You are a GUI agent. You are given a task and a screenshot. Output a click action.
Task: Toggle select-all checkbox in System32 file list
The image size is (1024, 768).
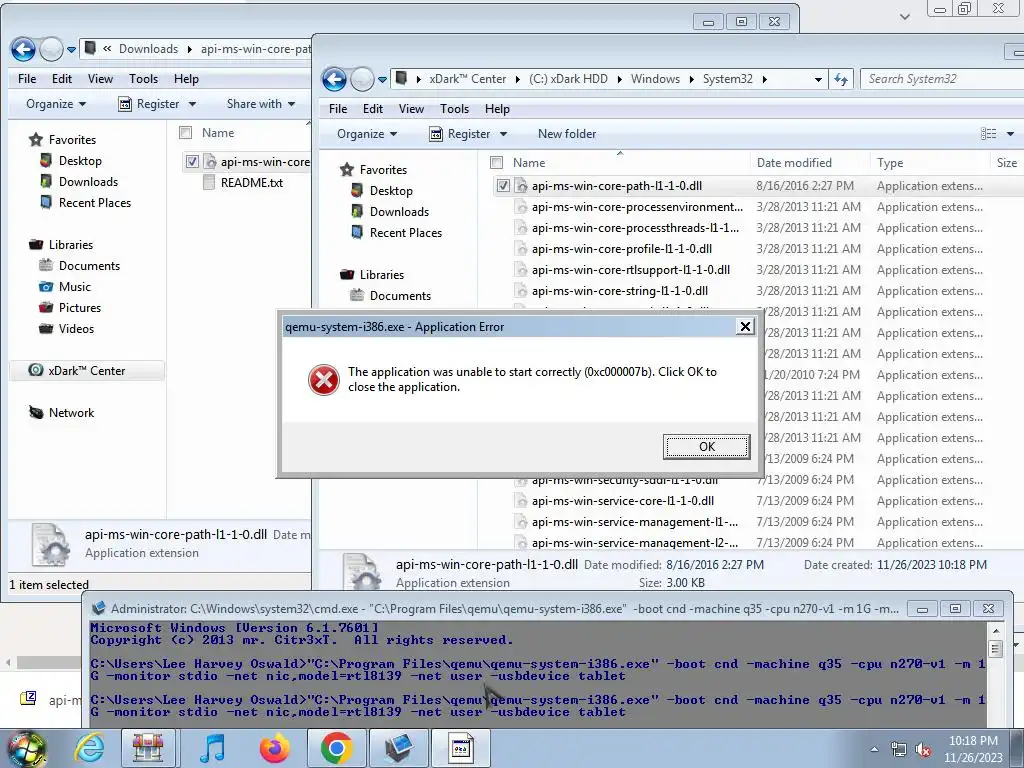(x=497, y=163)
